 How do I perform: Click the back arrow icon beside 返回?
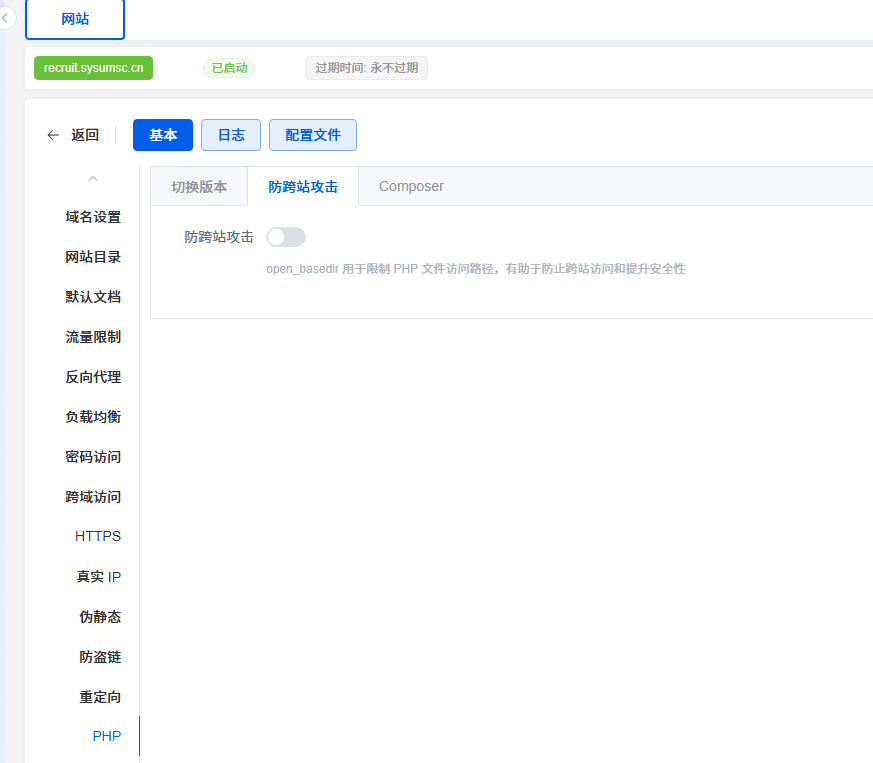click(x=53, y=135)
